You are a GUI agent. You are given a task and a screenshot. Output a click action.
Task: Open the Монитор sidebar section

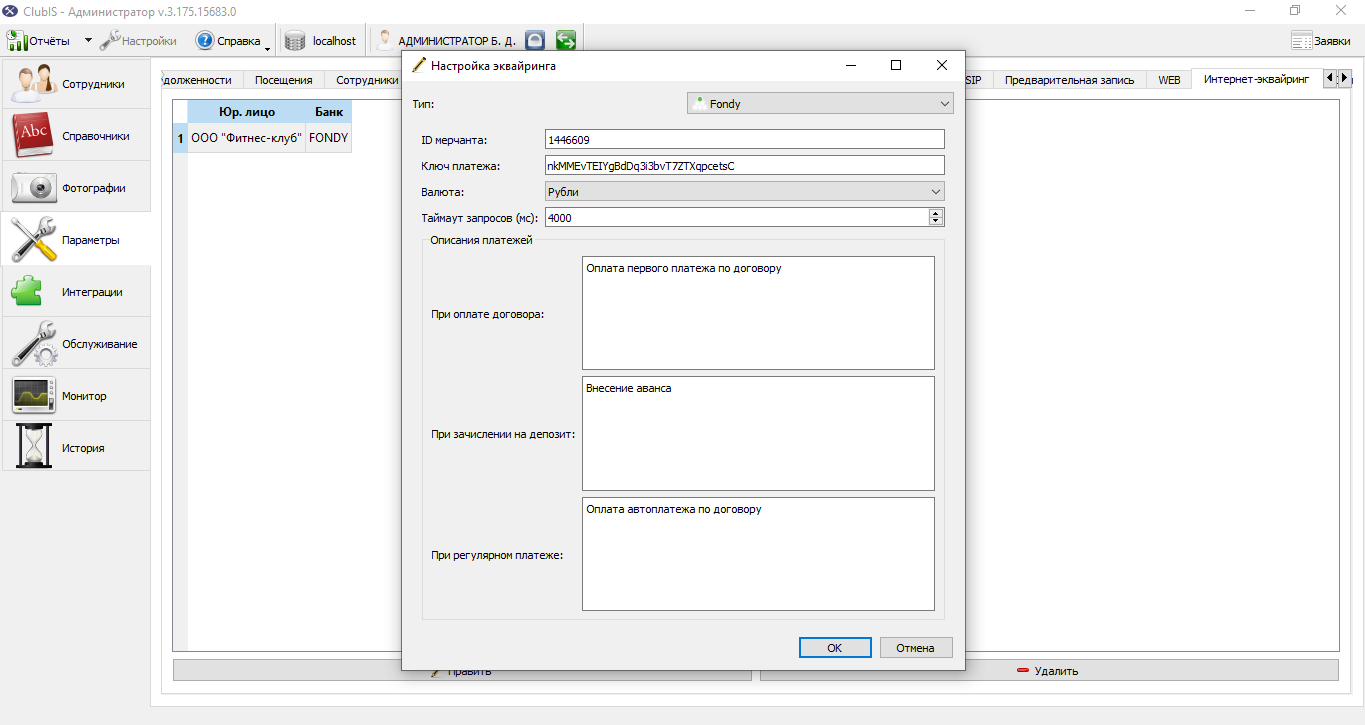[76, 396]
